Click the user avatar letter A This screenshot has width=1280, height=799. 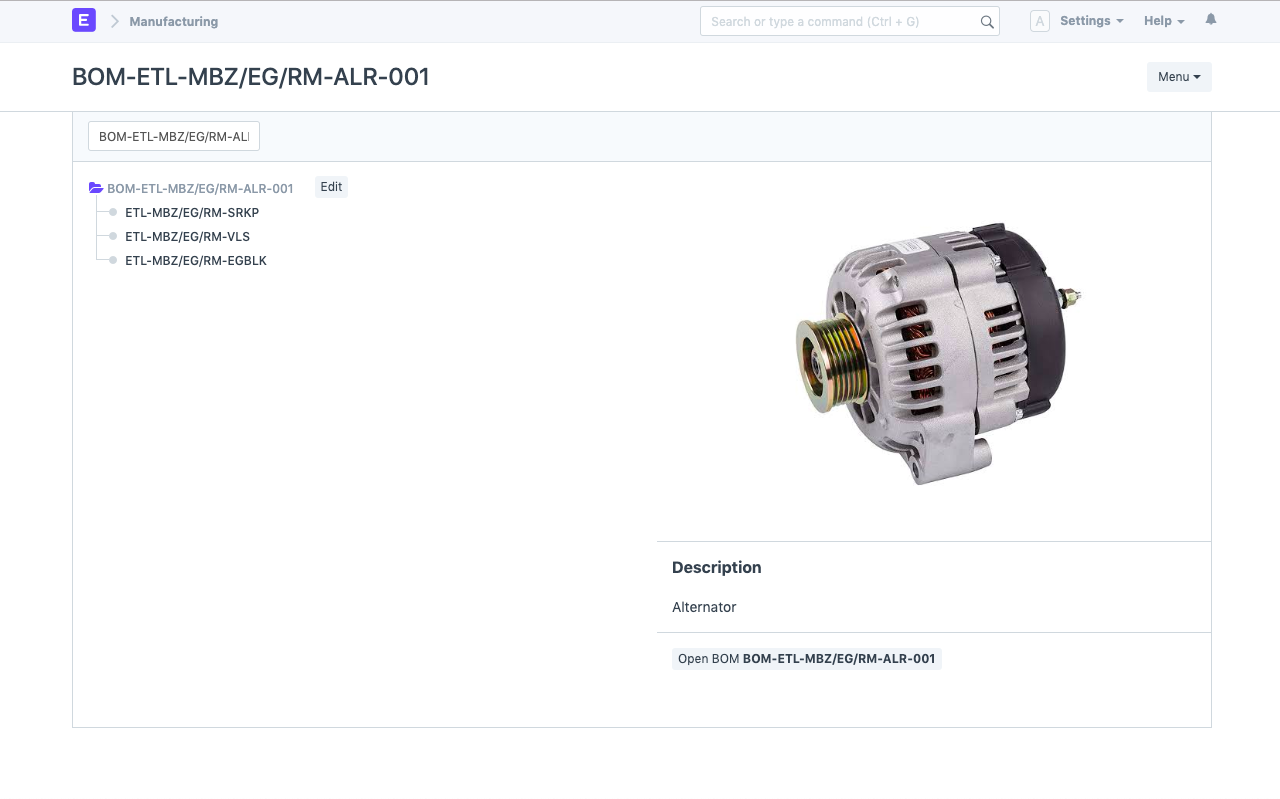1040,21
